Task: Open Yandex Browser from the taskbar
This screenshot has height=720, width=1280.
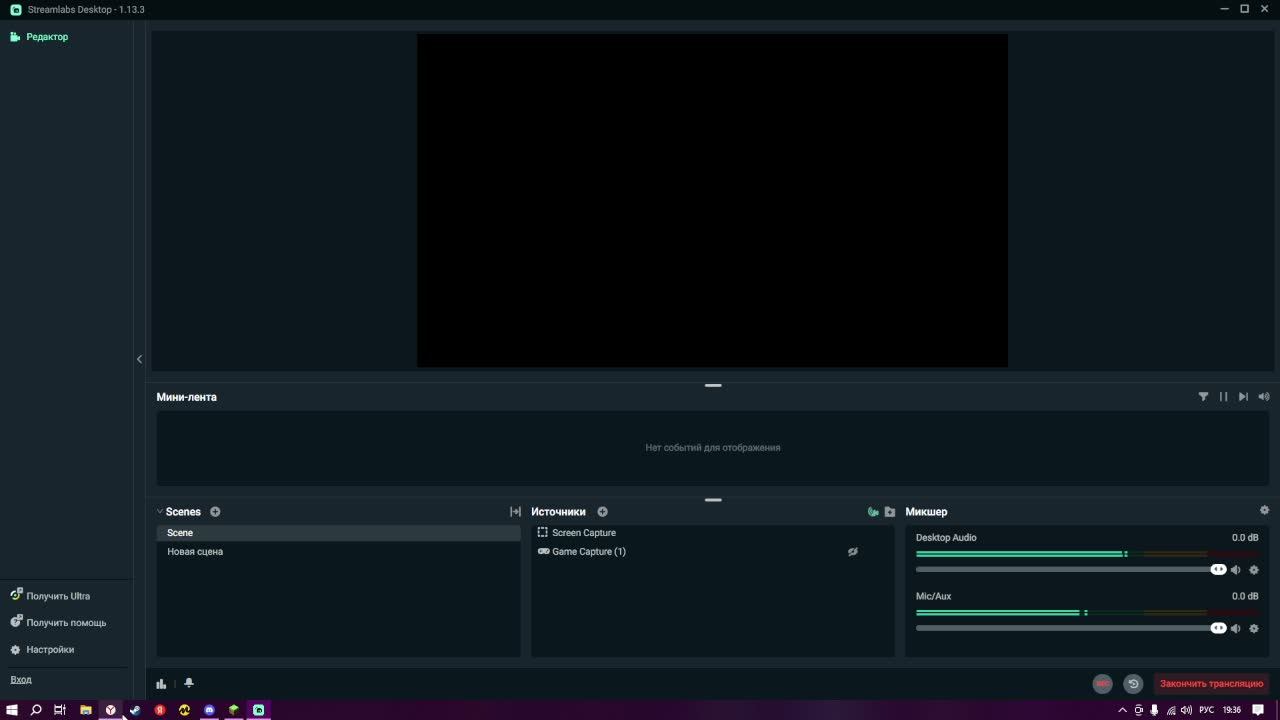Action: (111, 710)
